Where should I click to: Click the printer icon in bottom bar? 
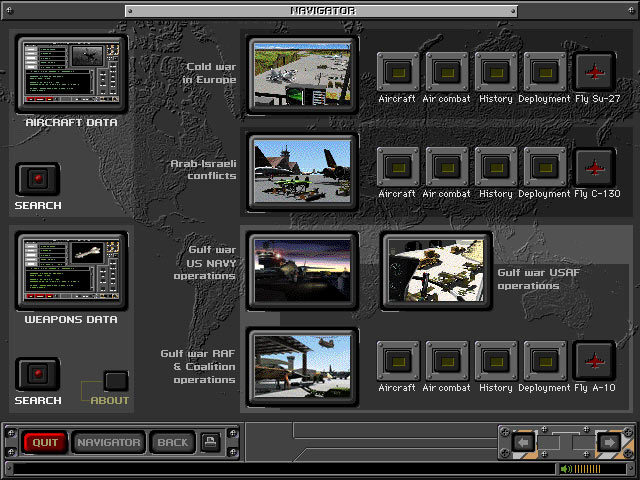[211, 442]
